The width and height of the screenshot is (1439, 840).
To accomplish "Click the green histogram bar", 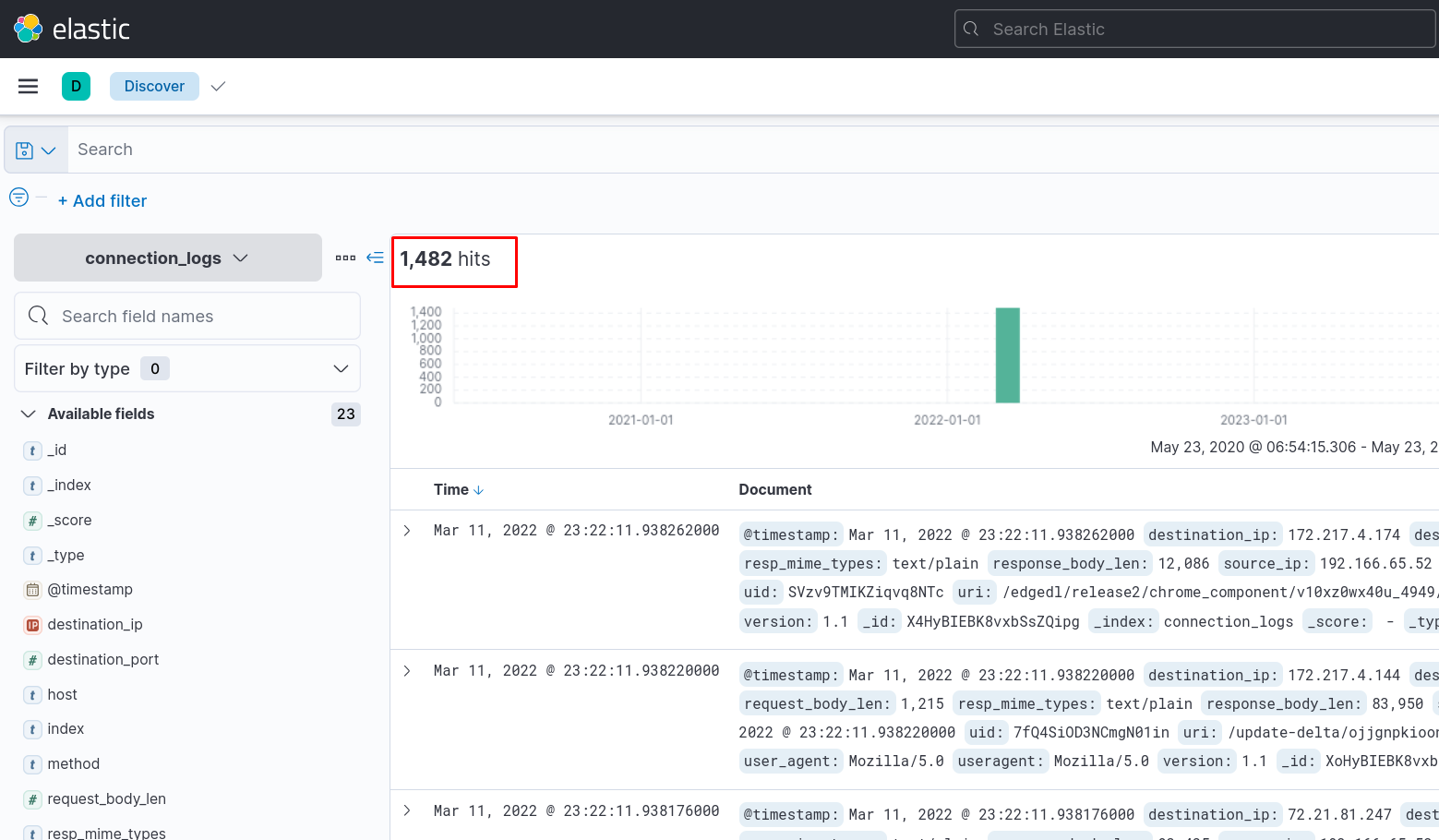I will [1007, 355].
